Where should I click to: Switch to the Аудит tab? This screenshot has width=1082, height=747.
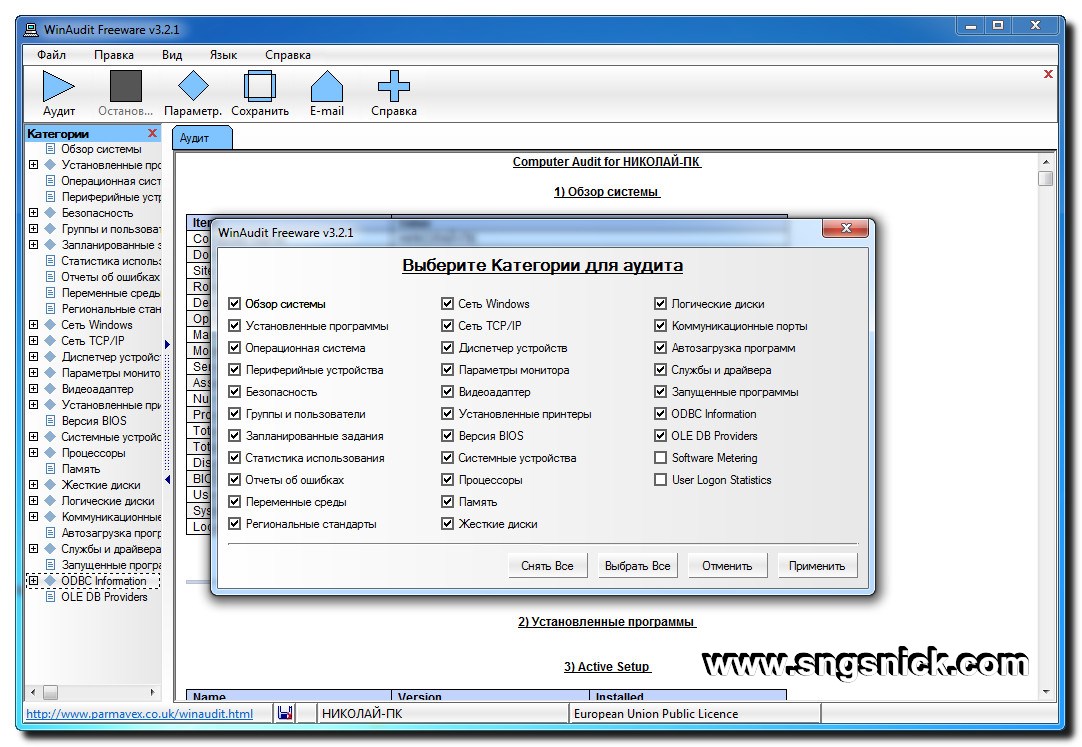pos(201,138)
